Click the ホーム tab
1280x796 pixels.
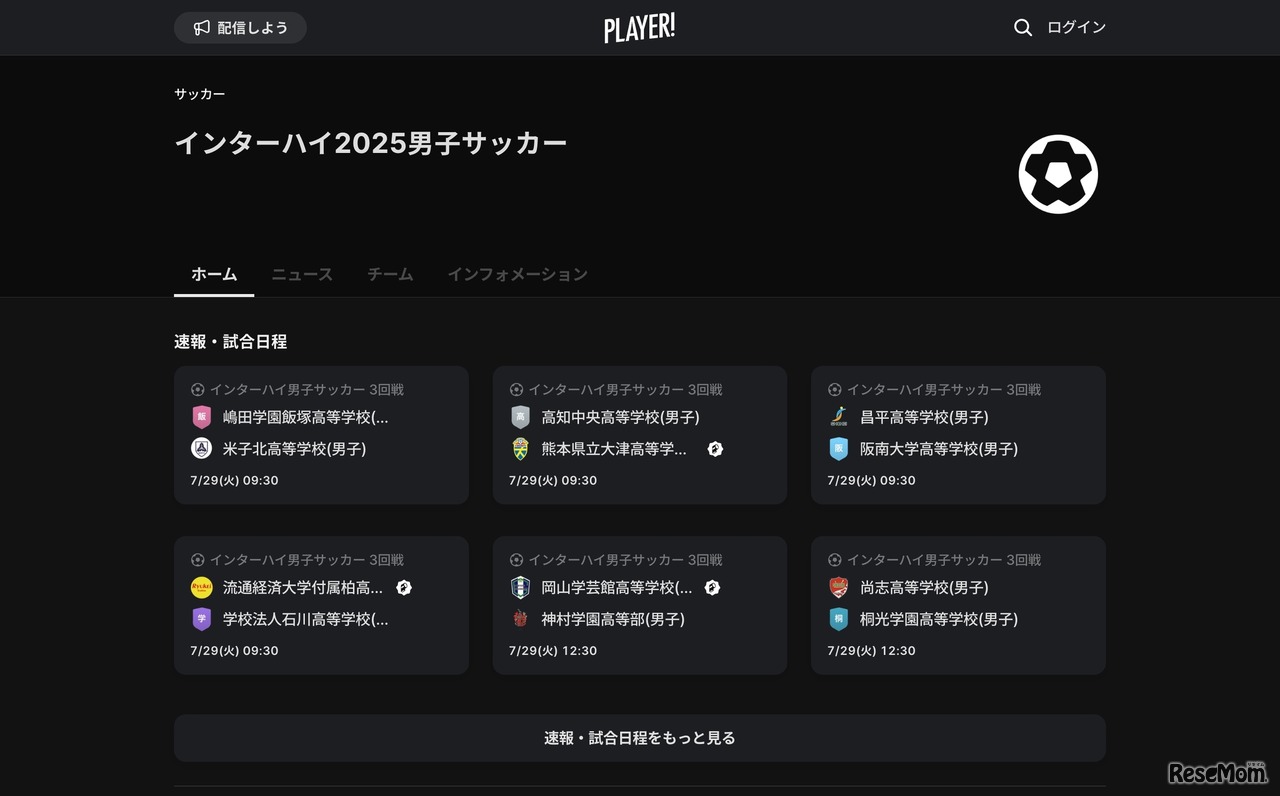tap(213, 274)
